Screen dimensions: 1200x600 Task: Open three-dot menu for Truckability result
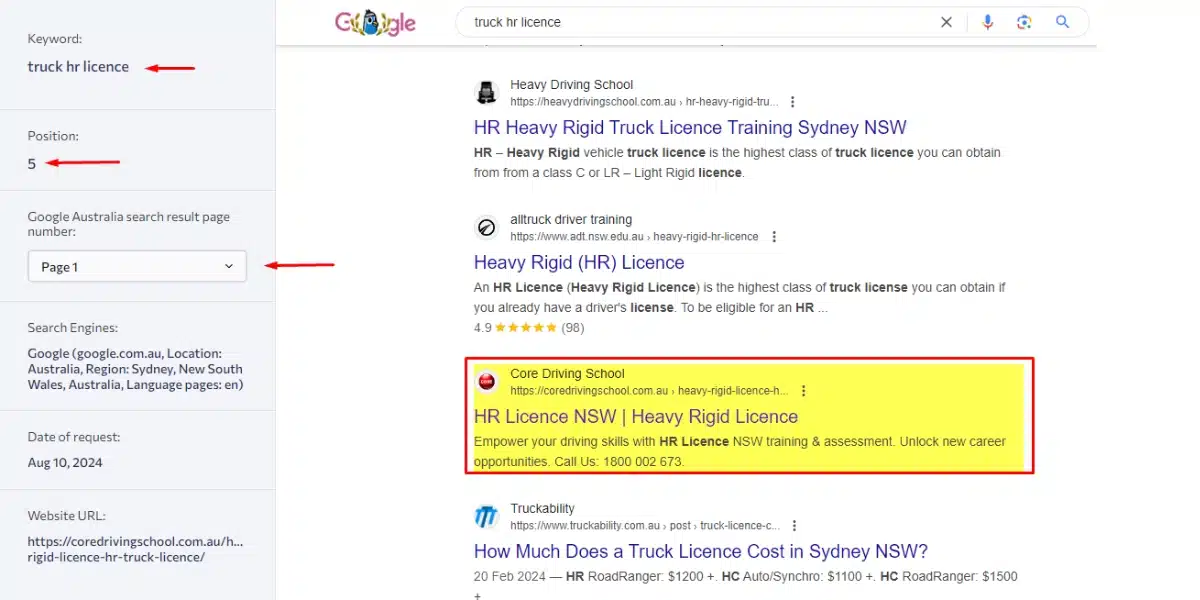794,525
